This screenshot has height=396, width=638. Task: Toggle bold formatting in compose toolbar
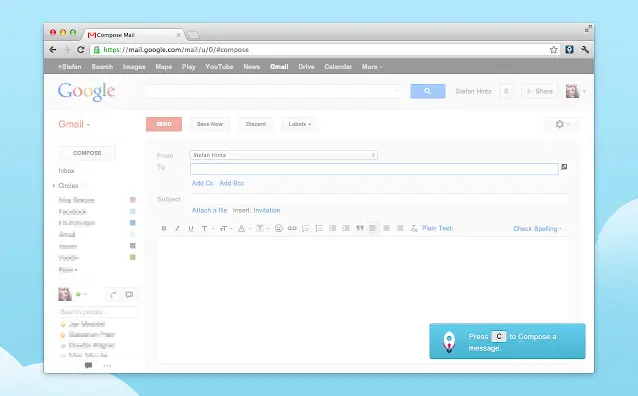point(164,228)
